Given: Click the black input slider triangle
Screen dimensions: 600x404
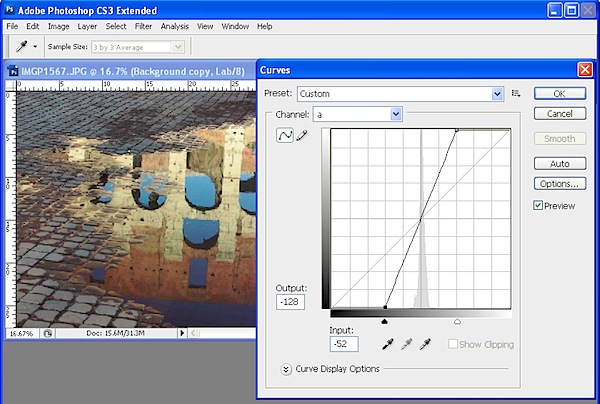Looking at the screenshot, I should pyautogui.click(x=385, y=322).
